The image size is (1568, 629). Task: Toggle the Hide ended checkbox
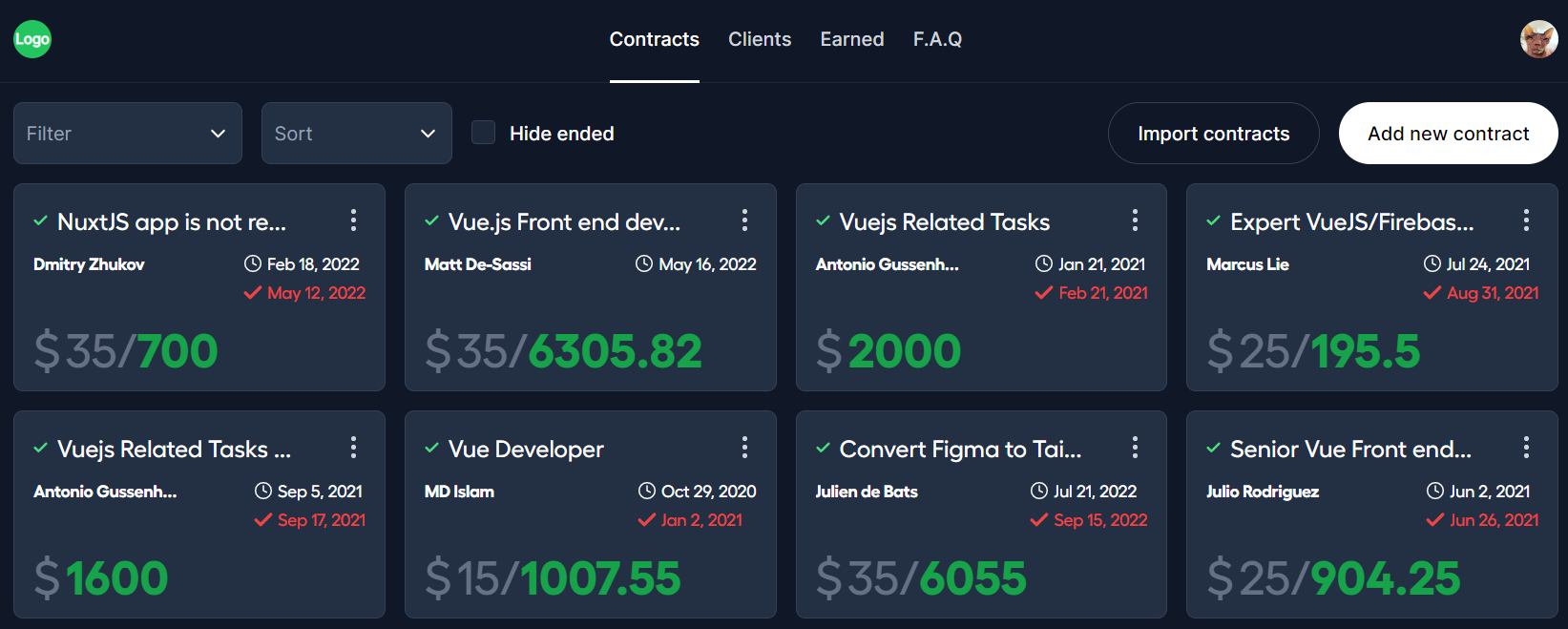[484, 133]
